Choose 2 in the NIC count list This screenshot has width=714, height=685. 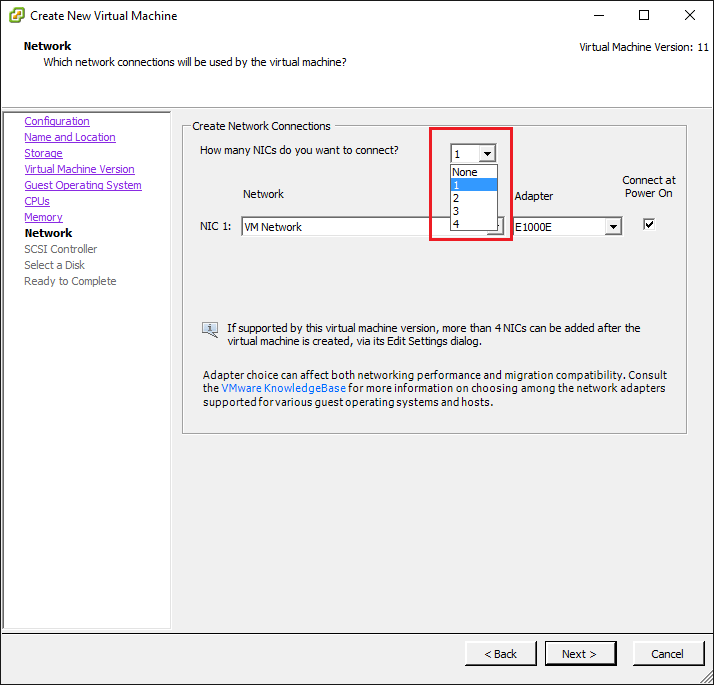click(x=473, y=198)
